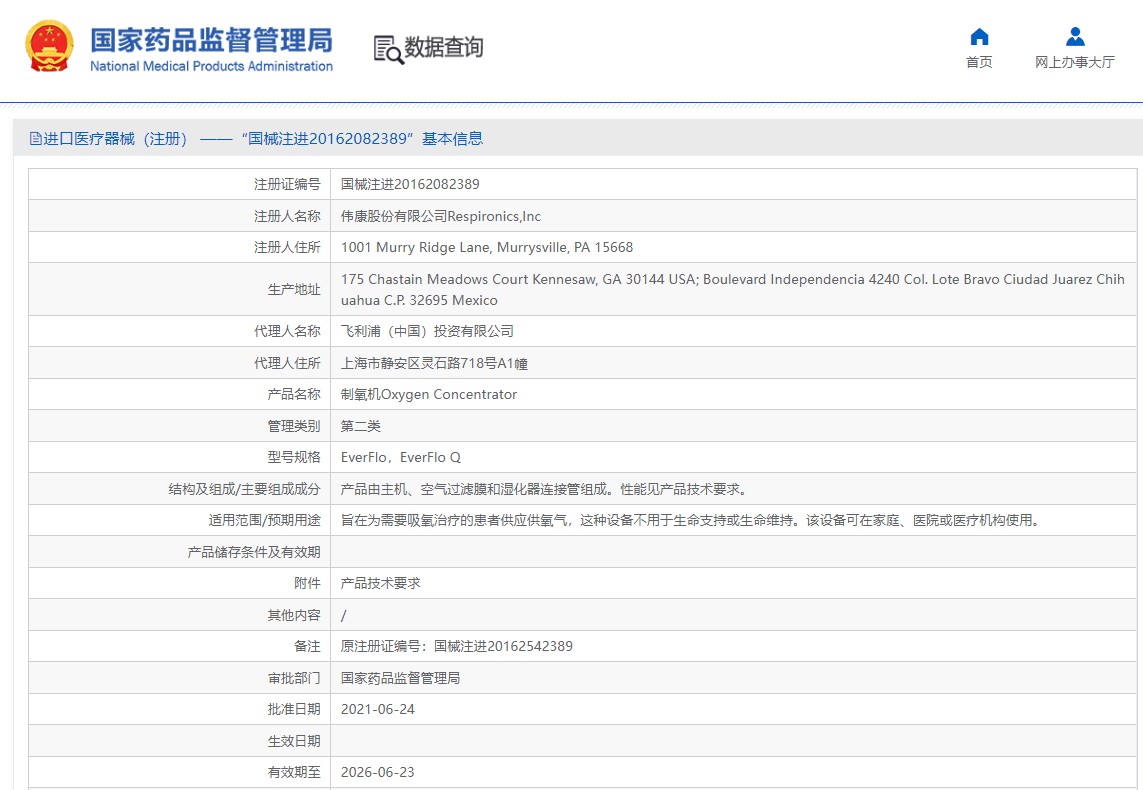Select product name 制氧机Oxygen Concentrator
Viewport: 1143px width, 790px height.
(x=429, y=394)
